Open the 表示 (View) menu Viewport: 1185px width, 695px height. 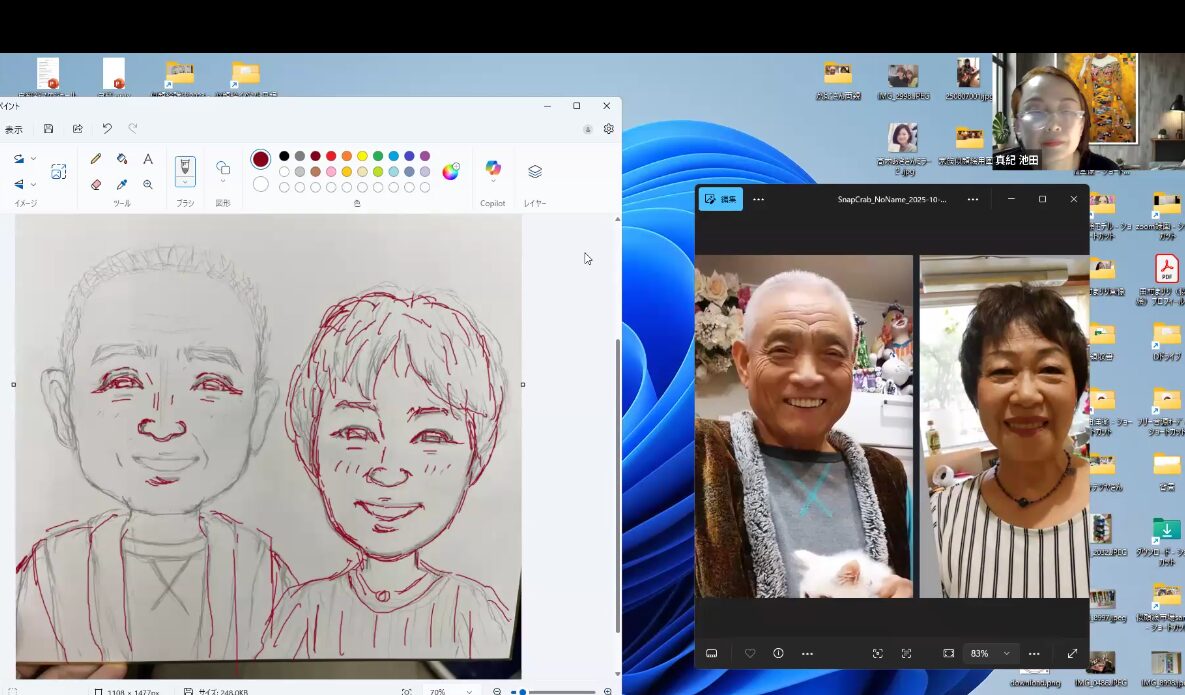tap(14, 129)
